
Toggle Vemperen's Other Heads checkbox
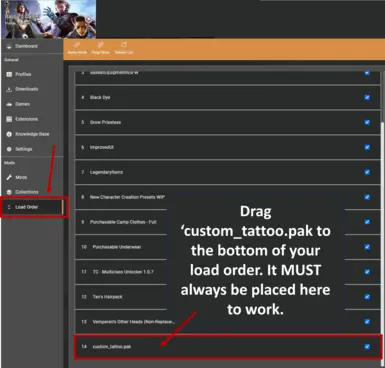(367, 322)
